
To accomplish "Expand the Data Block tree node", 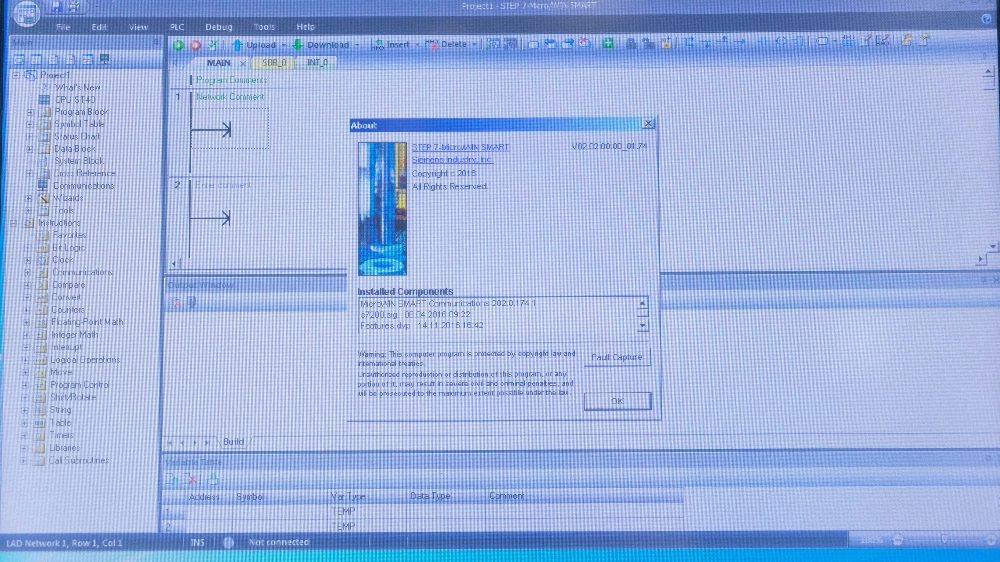I will click(x=29, y=149).
